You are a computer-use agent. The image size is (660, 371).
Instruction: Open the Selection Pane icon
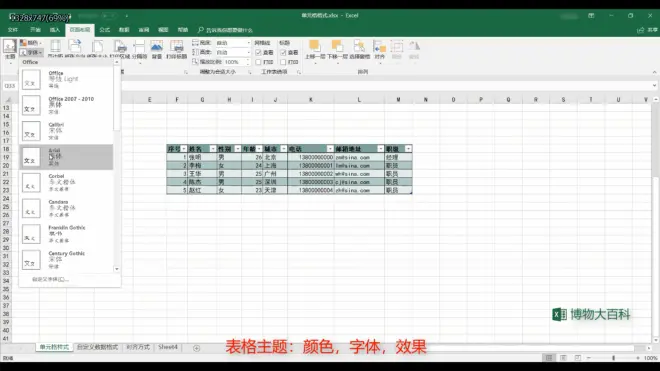[x=359, y=49]
